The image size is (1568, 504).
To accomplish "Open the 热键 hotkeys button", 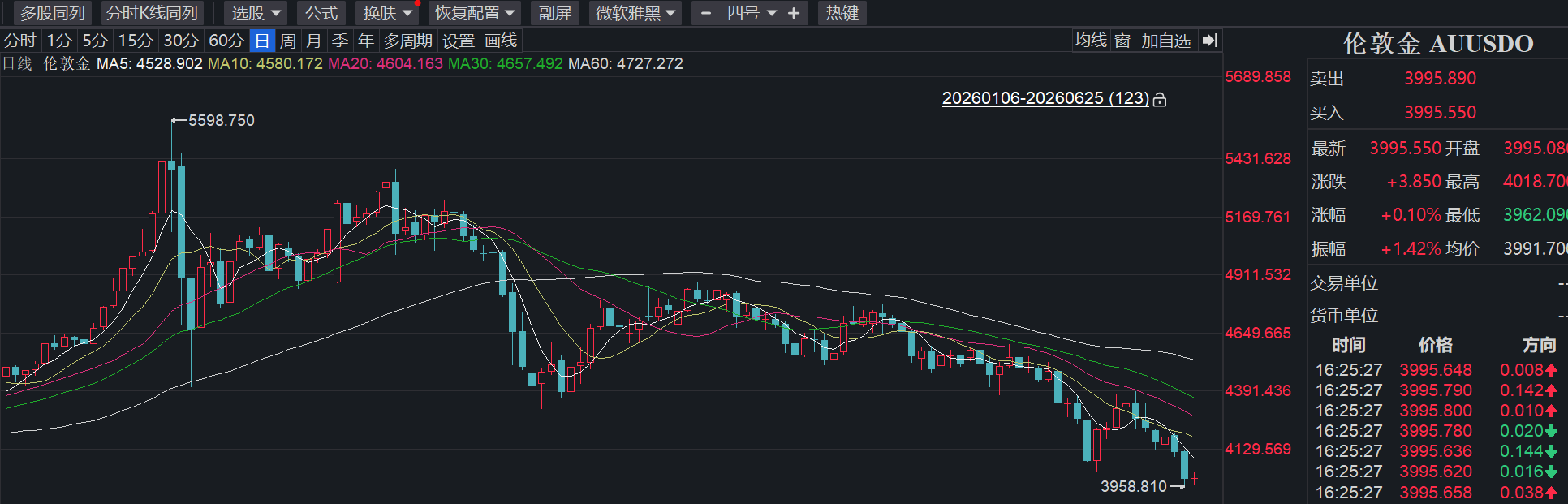I will click(842, 13).
